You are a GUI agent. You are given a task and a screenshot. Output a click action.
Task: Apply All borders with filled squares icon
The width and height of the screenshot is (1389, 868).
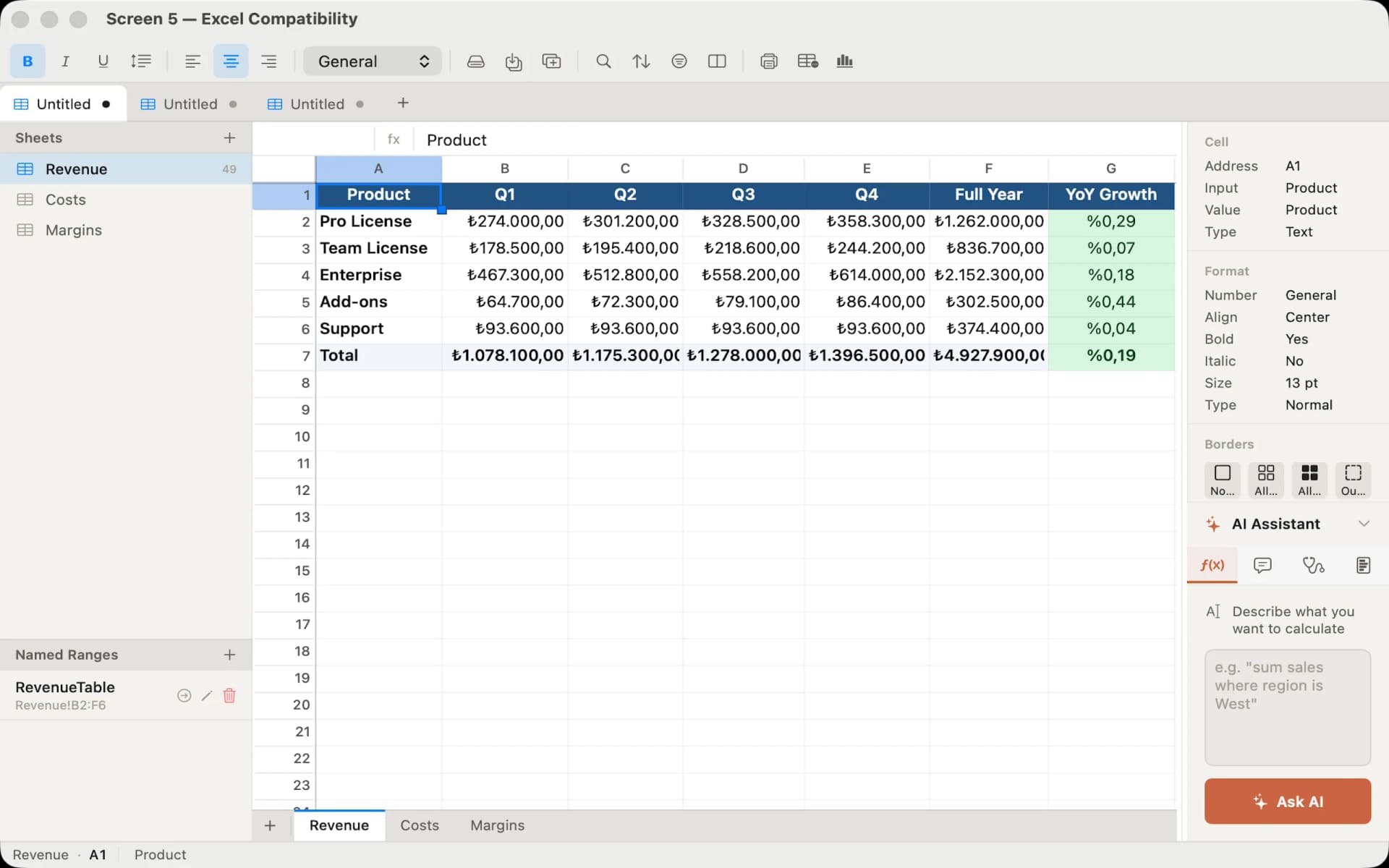coord(1309,480)
